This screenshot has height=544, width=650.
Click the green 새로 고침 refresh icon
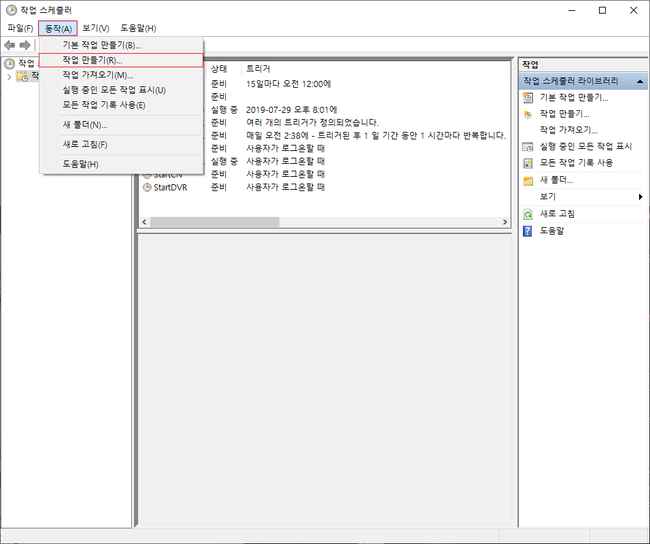pyautogui.click(x=528, y=214)
